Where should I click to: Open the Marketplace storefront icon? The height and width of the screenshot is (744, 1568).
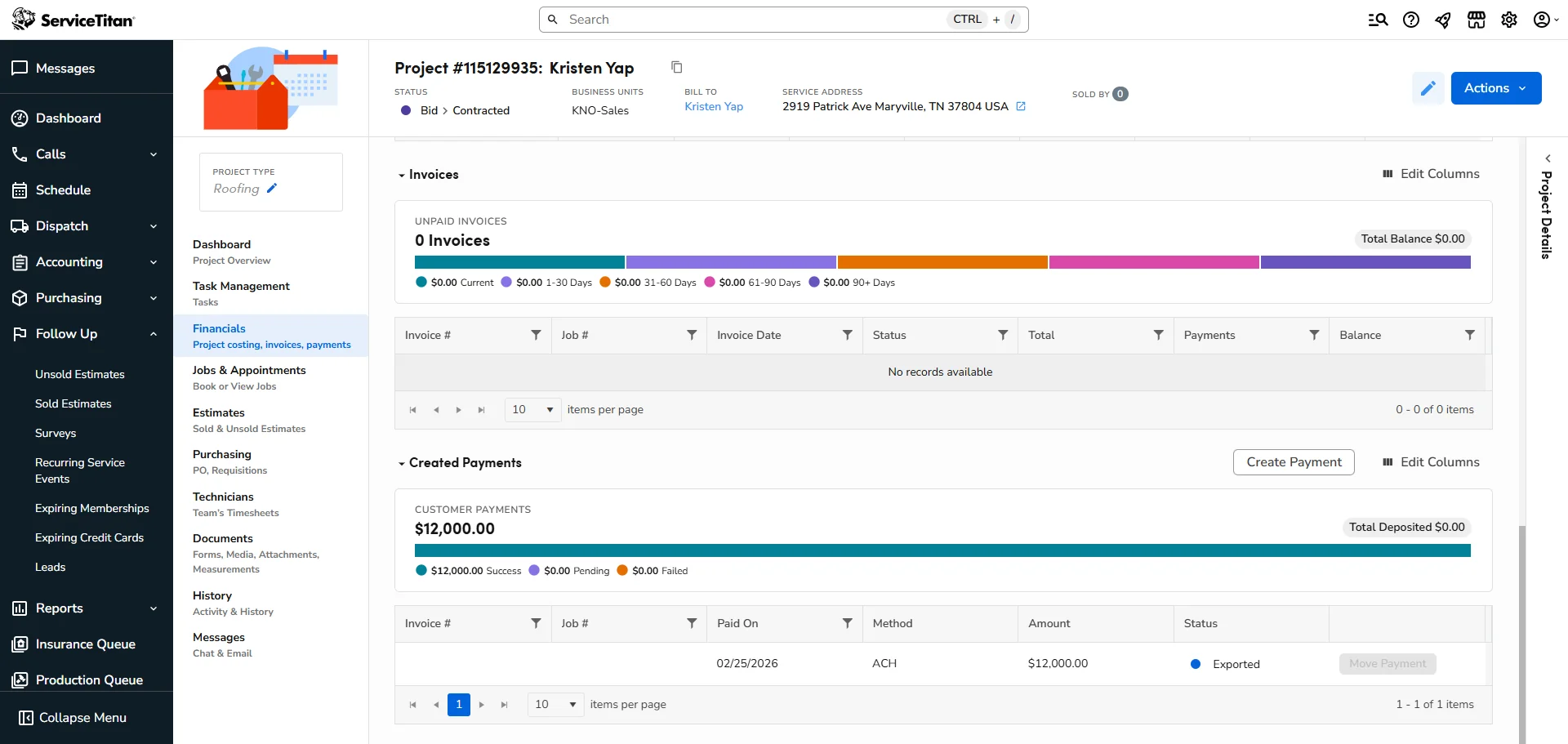coord(1476,19)
